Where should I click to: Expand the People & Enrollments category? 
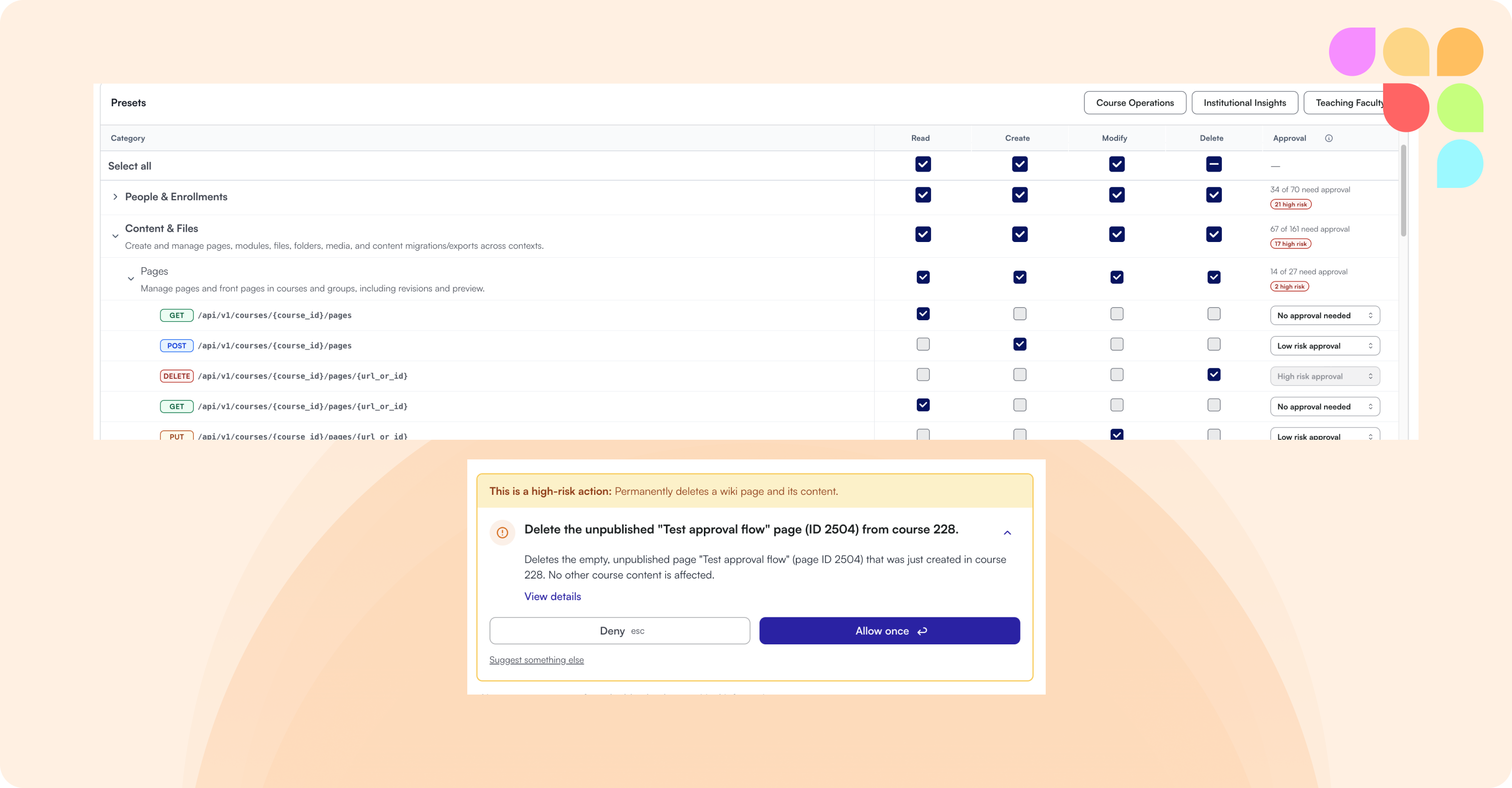coord(115,197)
